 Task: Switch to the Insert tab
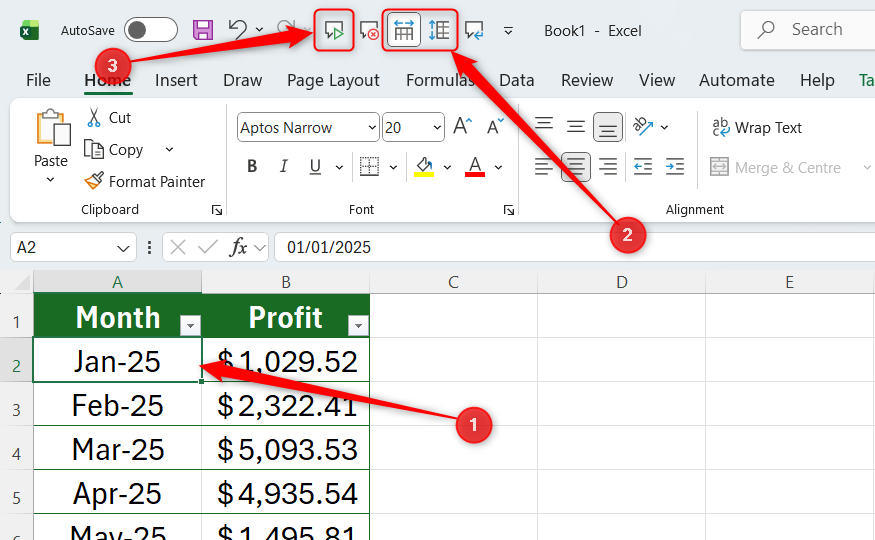coord(176,80)
